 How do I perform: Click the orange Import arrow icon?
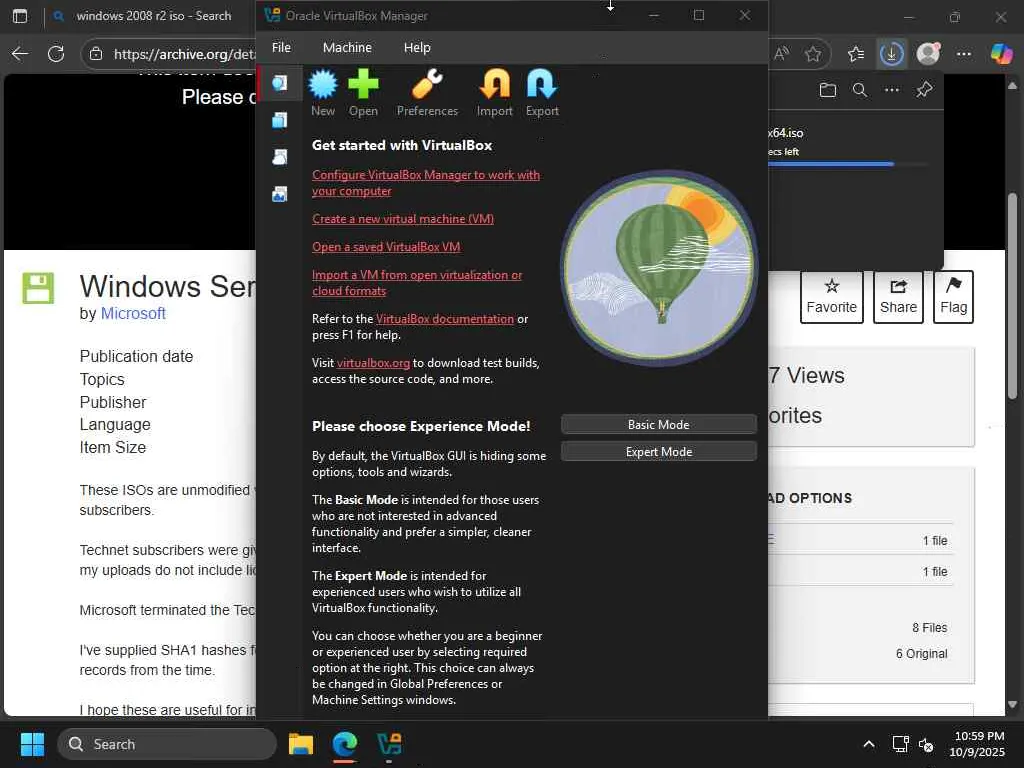pyautogui.click(x=494, y=84)
